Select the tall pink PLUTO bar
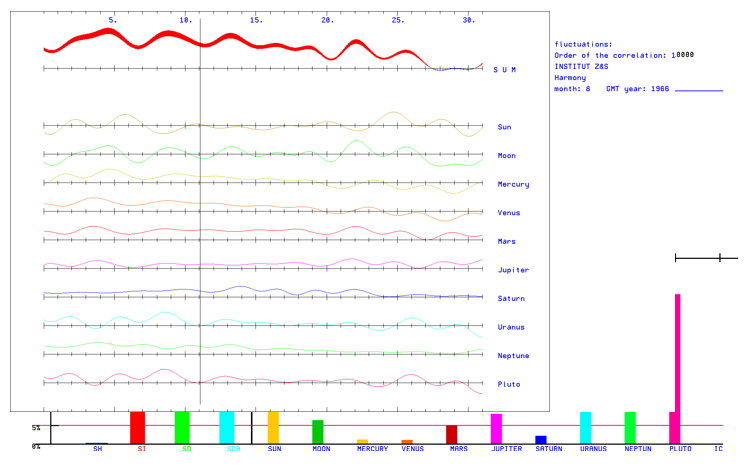This screenshot has width=748, height=469. click(677, 368)
